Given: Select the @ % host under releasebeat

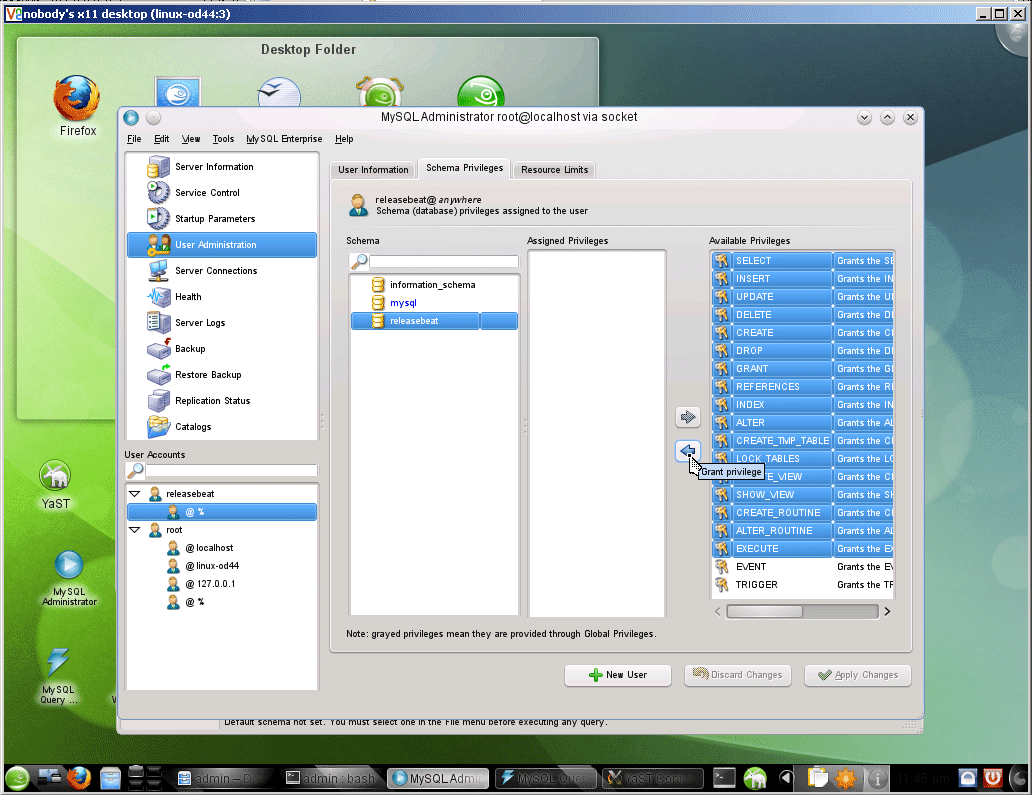Looking at the screenshot, I should (222, 512).
